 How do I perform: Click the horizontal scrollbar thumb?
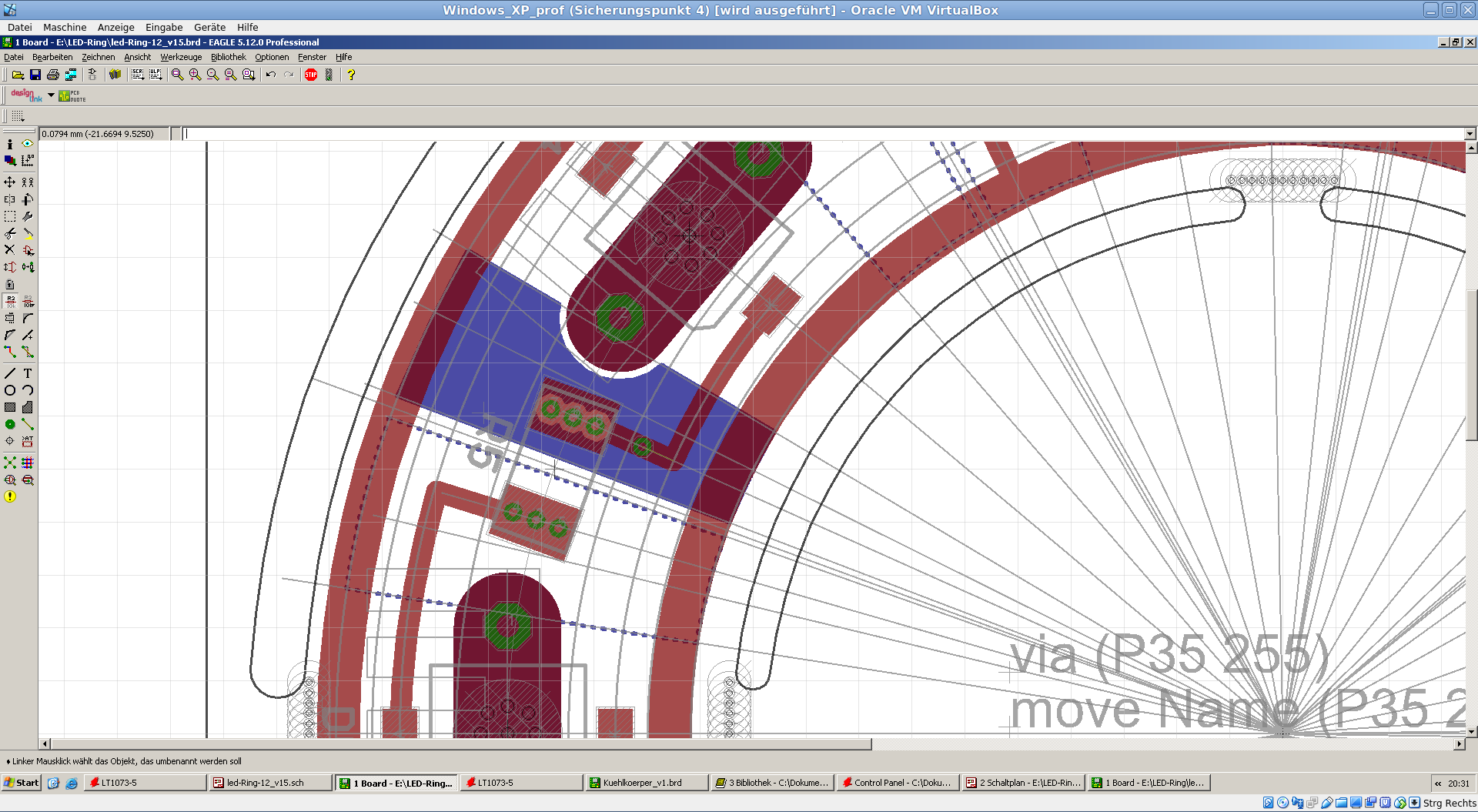[x=461, y=744]
